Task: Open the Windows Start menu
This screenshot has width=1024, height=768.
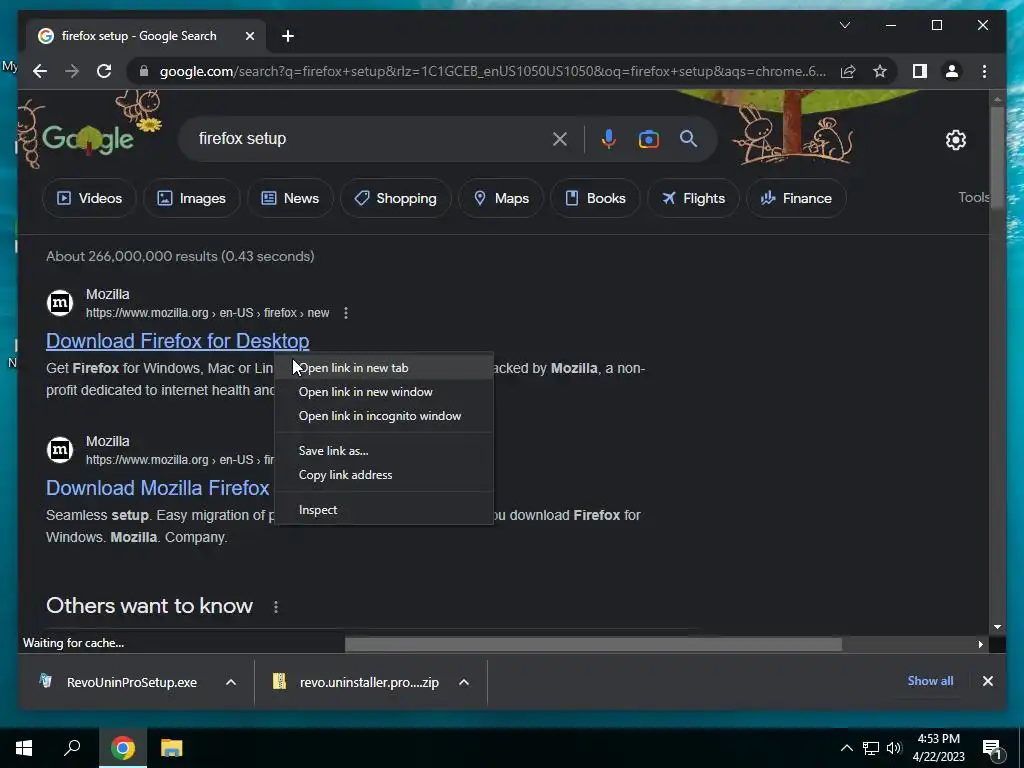Action: pos(24,748)
